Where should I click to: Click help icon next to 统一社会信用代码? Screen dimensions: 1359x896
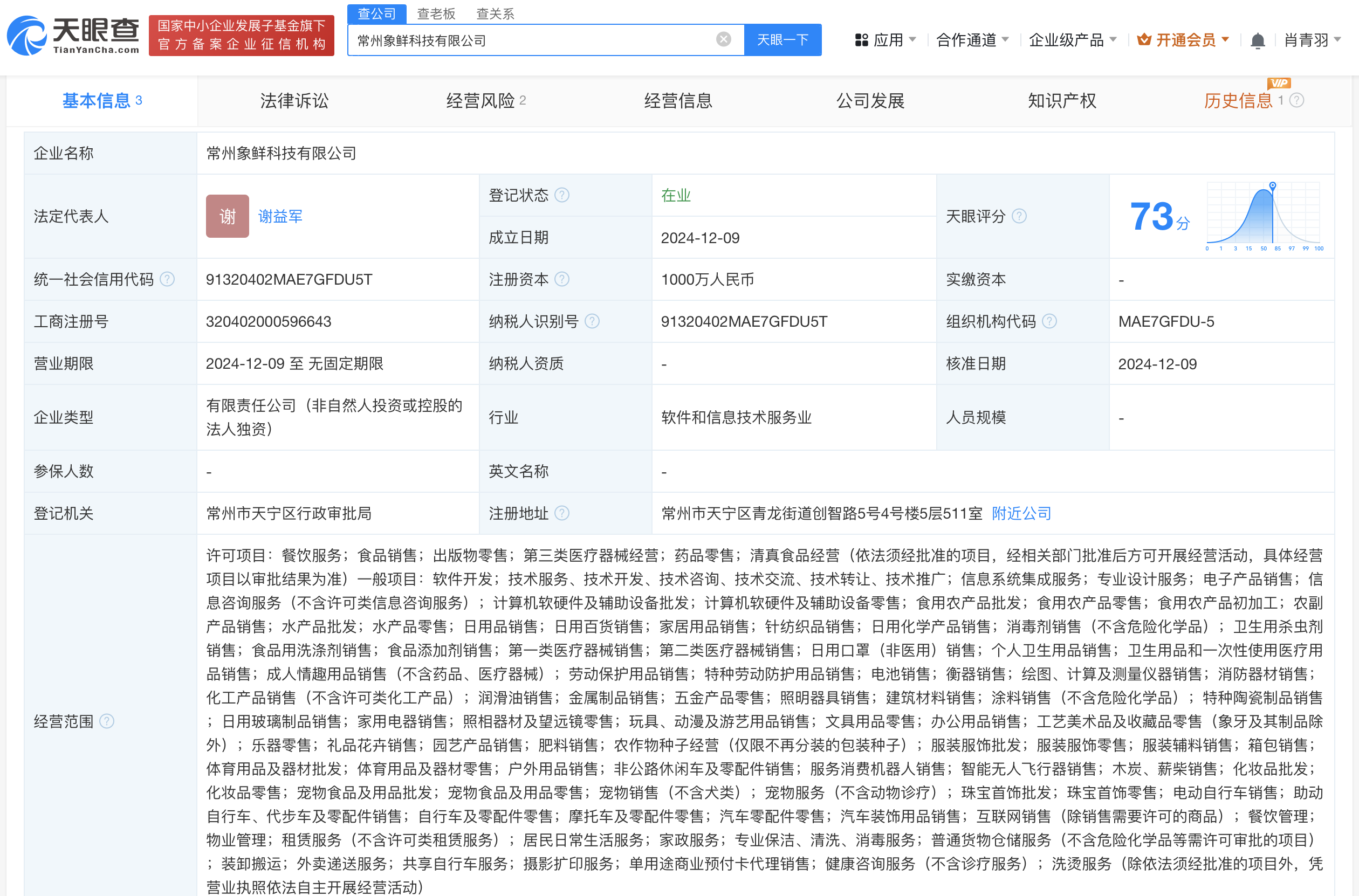point(167,279)
